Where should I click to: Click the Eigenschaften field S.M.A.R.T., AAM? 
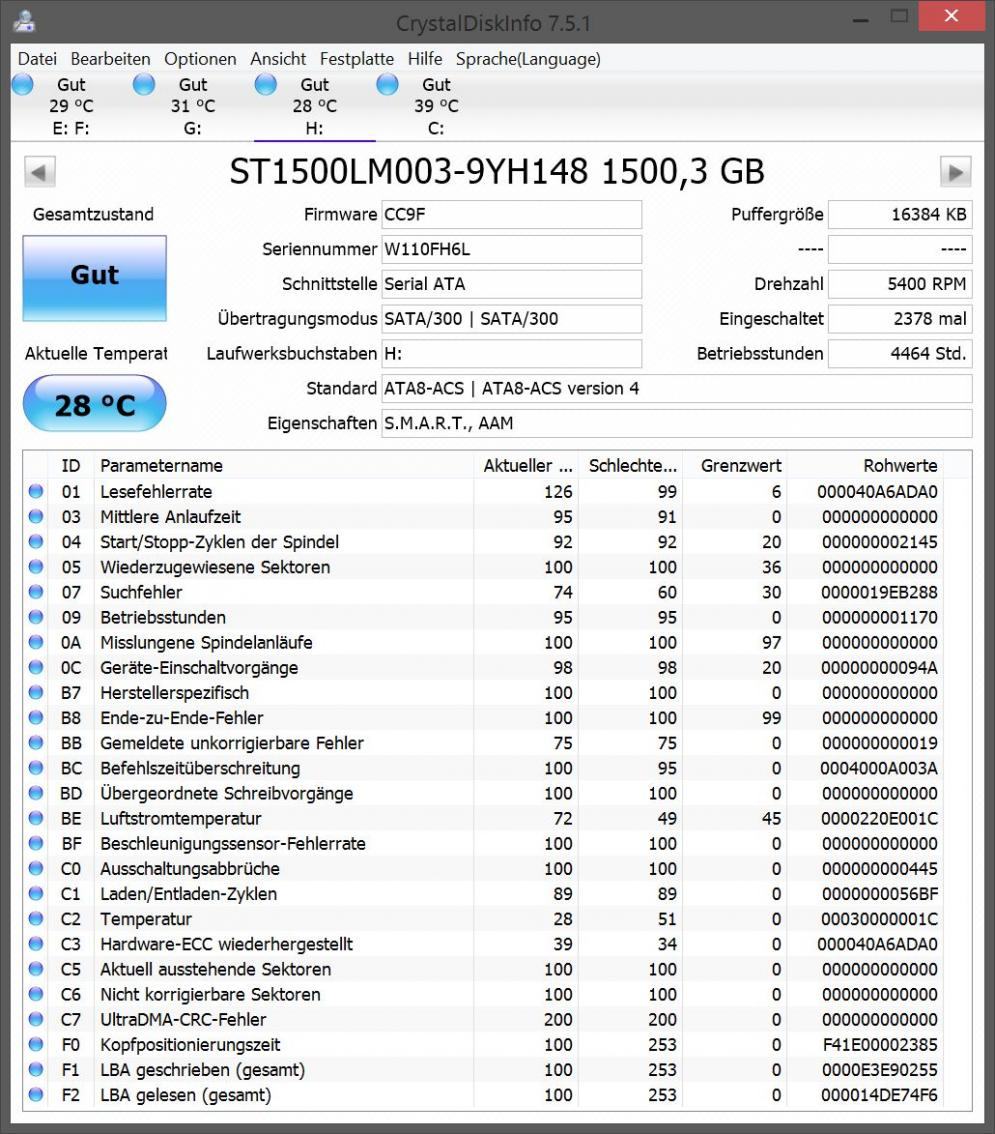tap(677, 423)
